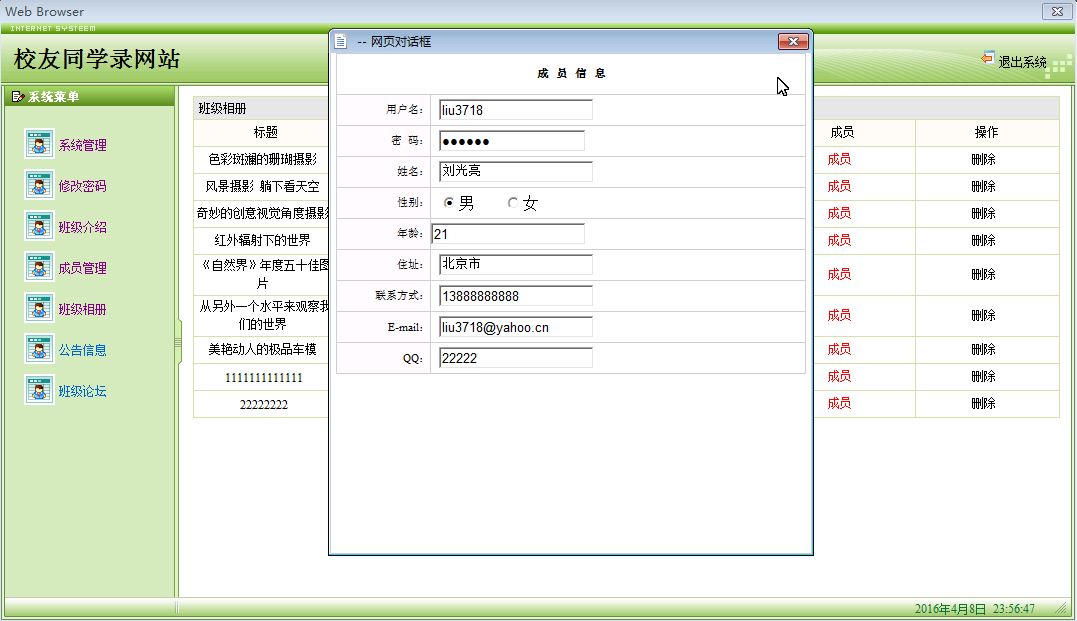Viewport: 1077px width, 621px height.
Task: Open 班级相册 menu link
Action: 82,309
